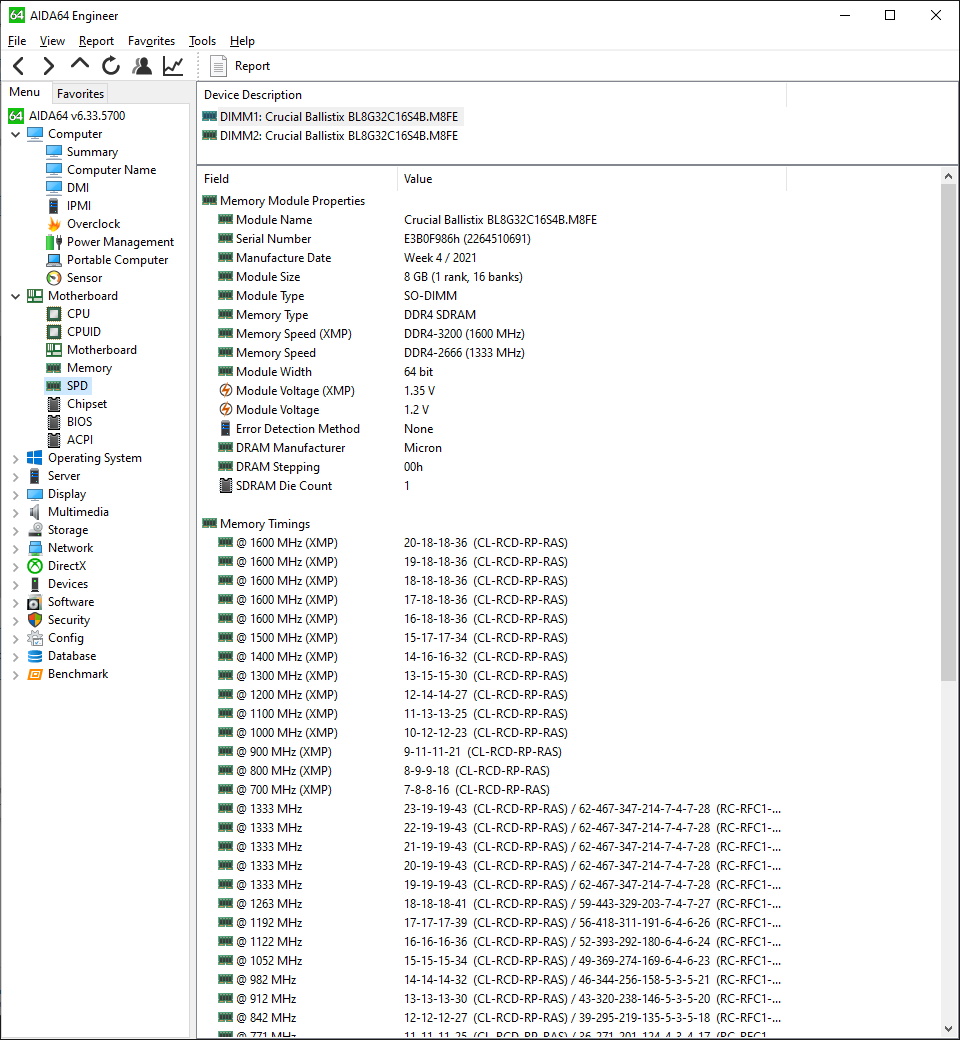The width and height of the screenshot is (960, 1040).
Task: Click the Motherboard sub-item board icon
Action: 54,350
